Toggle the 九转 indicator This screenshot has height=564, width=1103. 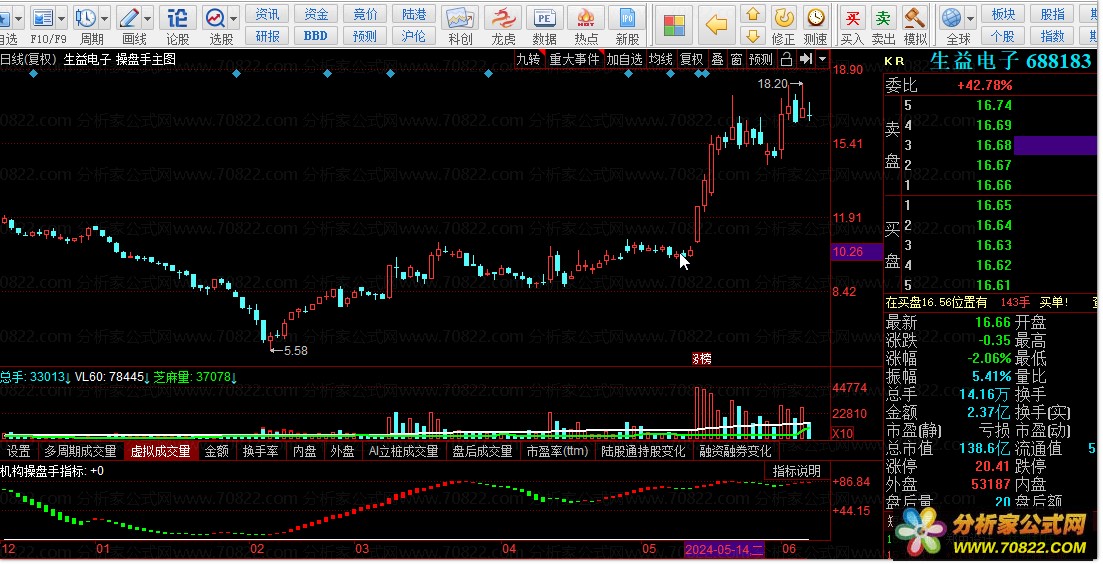[x=528, y=59]
